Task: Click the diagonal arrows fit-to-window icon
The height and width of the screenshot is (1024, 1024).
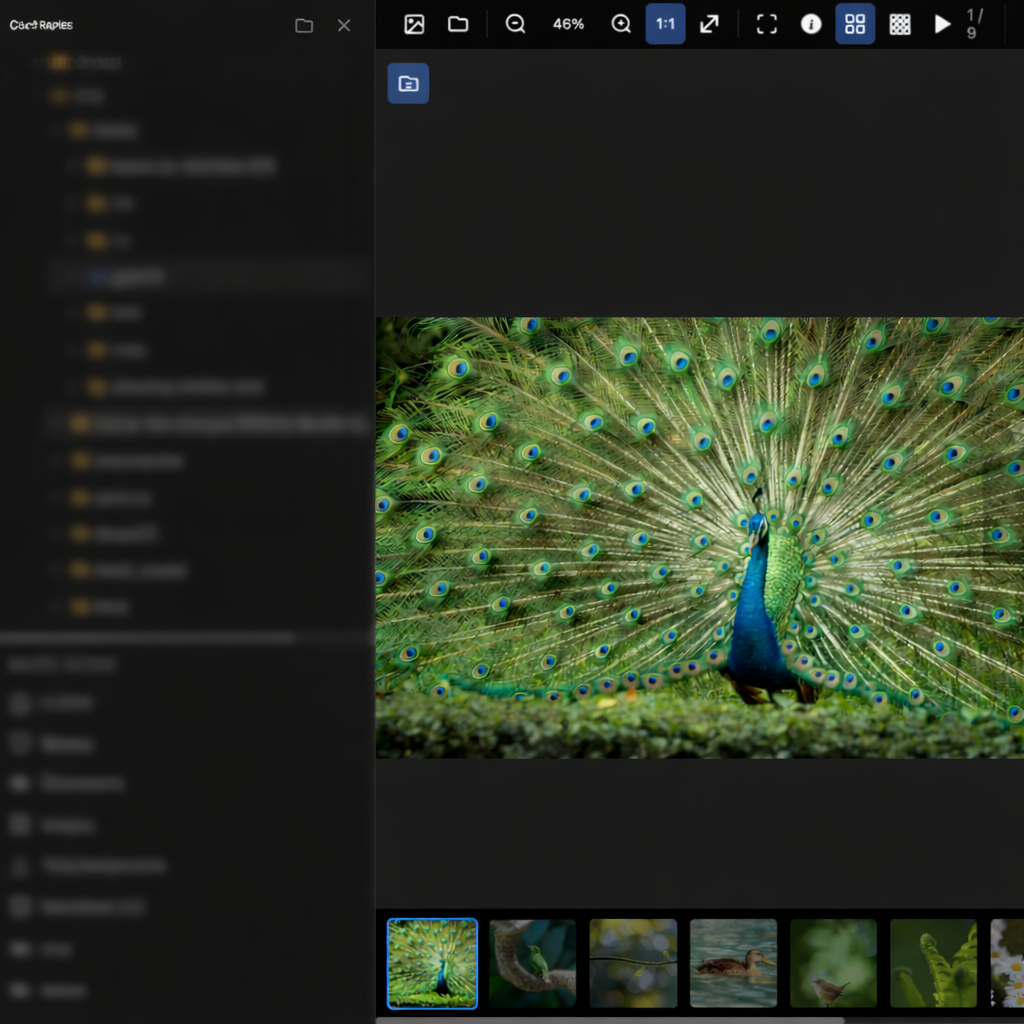Action: point(709,24)
